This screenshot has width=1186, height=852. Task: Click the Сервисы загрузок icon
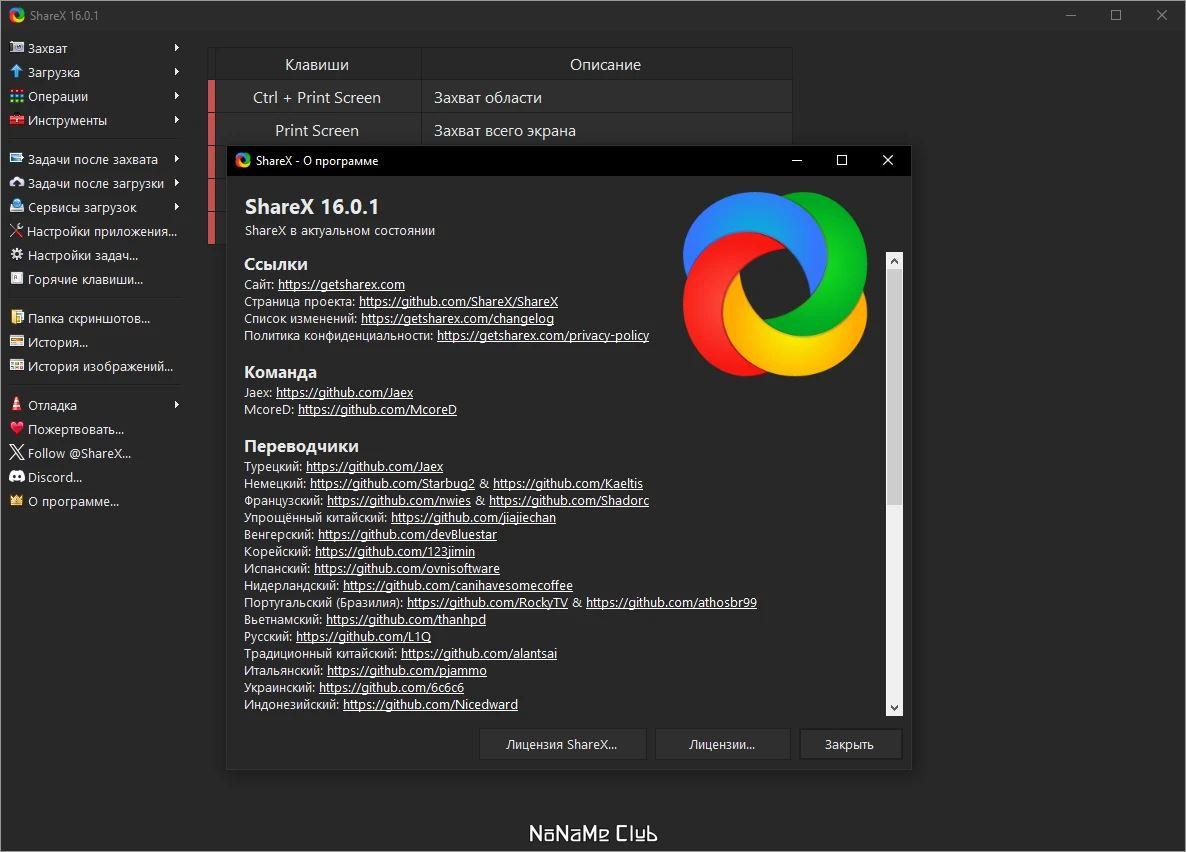tap(17, 207)
